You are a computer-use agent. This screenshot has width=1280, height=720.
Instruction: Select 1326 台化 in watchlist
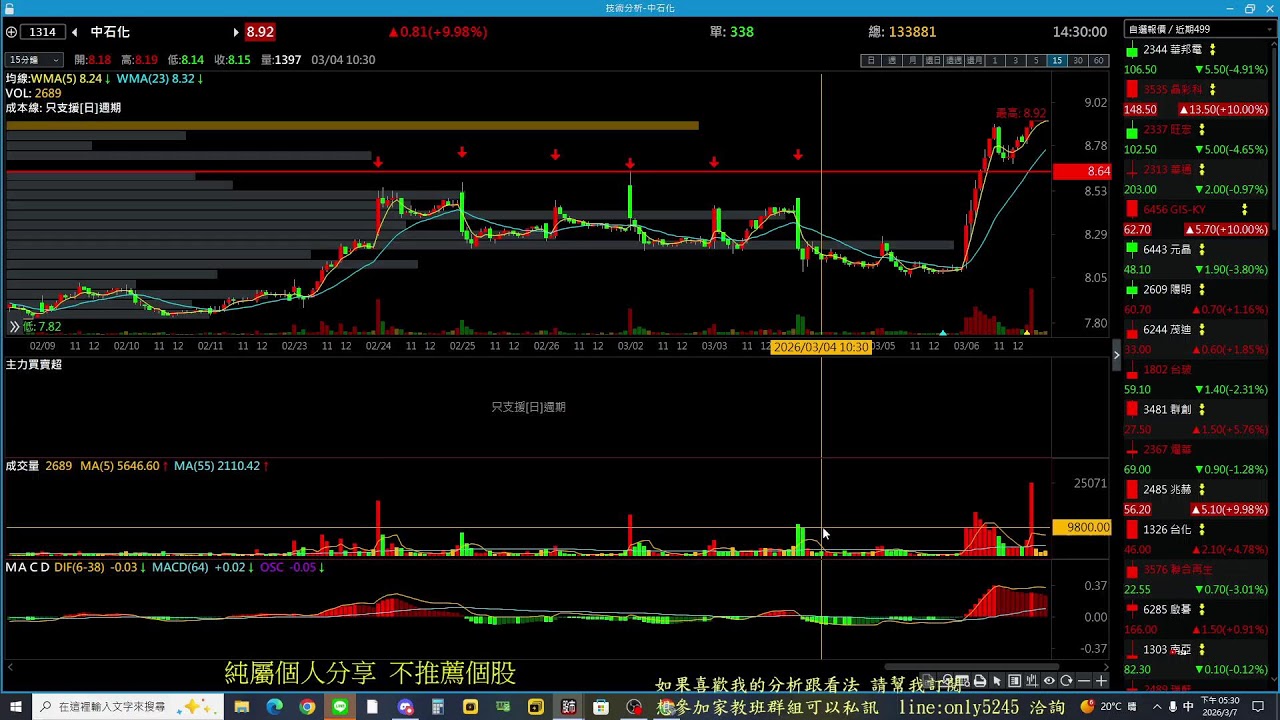pos(1198,539)
